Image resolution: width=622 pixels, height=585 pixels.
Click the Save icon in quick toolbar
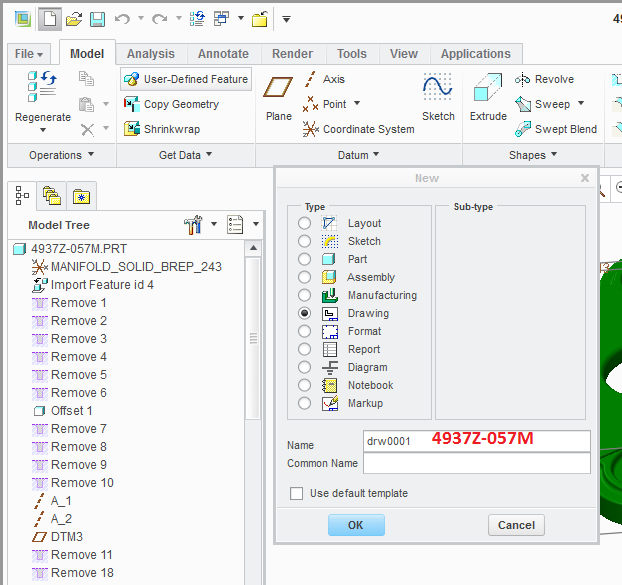[97, 19]
